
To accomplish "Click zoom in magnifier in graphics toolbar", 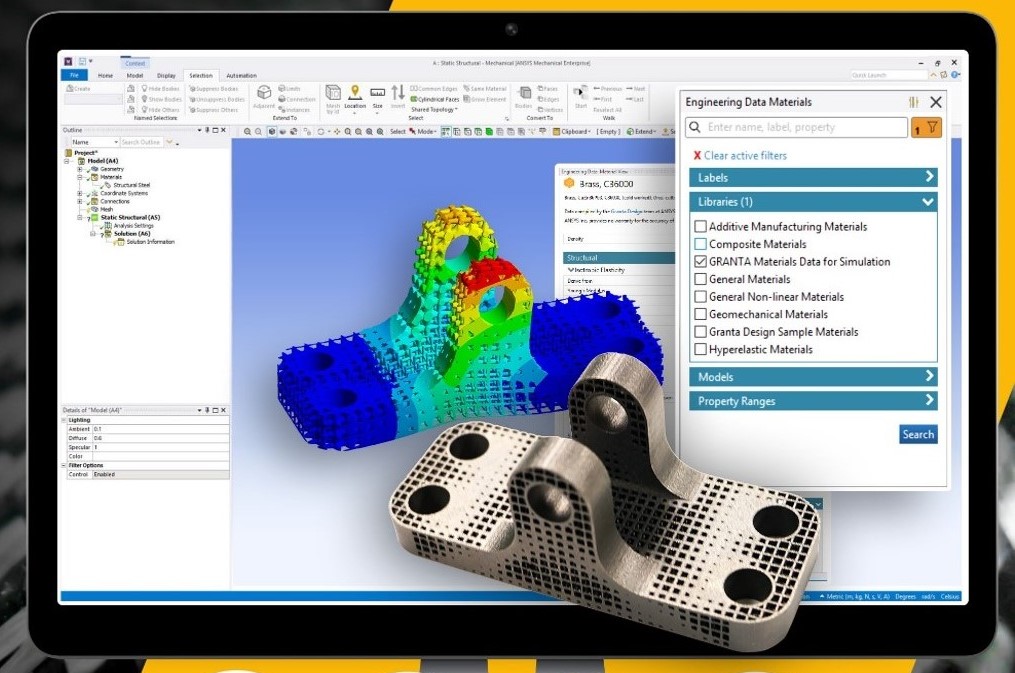I will (x=247, y=131).
